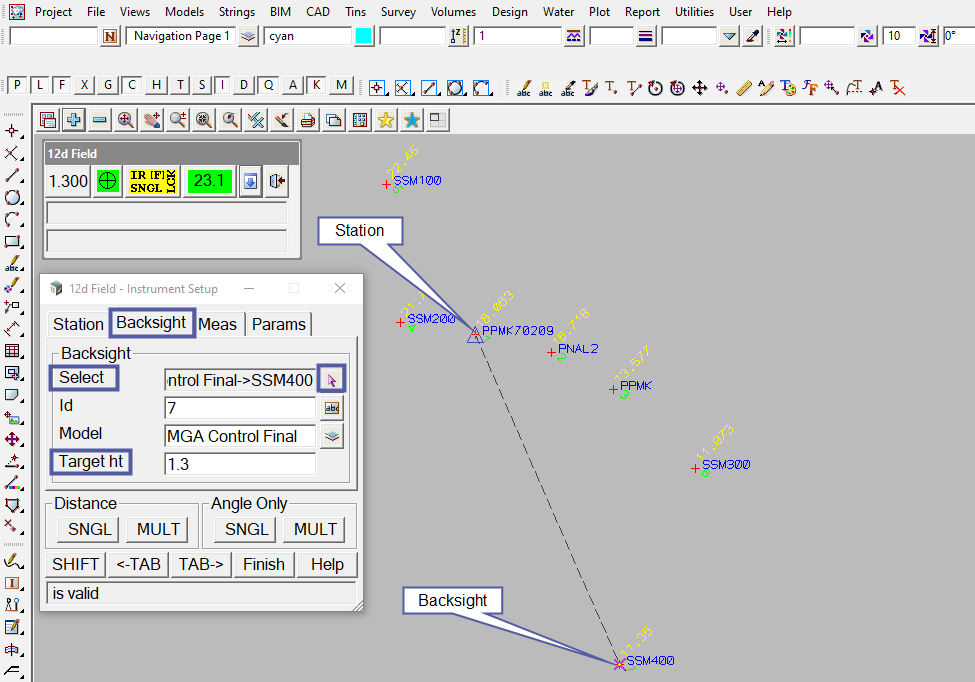Screen dimensions: 975x682
Task: Open the Survey menu
Action: [398, 12]
